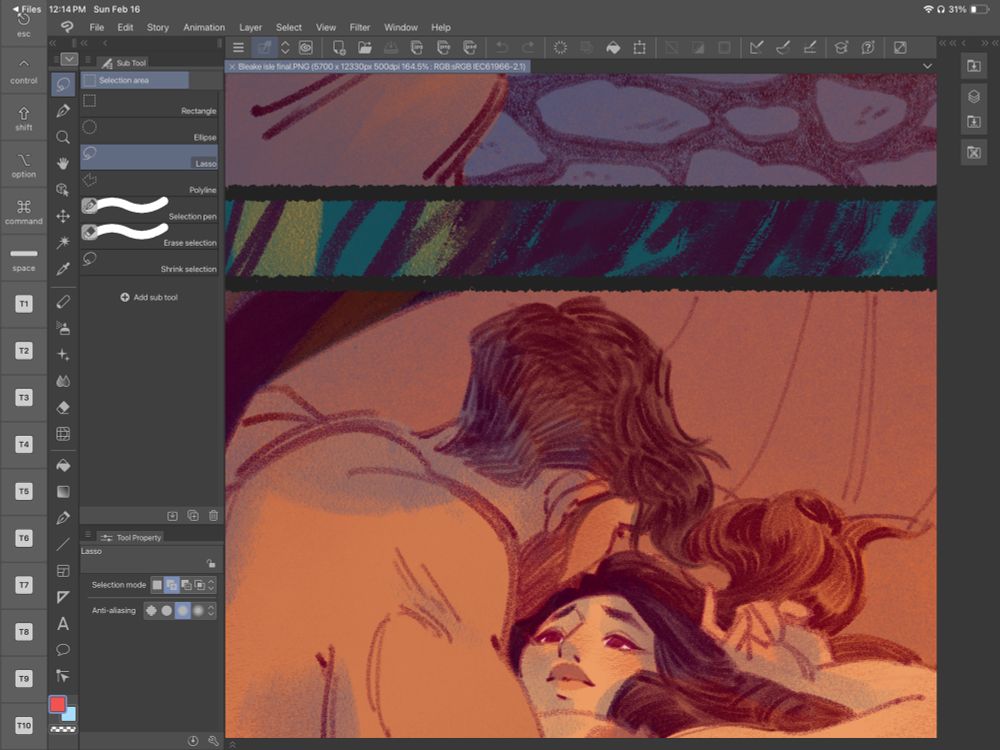Select the Frame border tool

[62, 571]
